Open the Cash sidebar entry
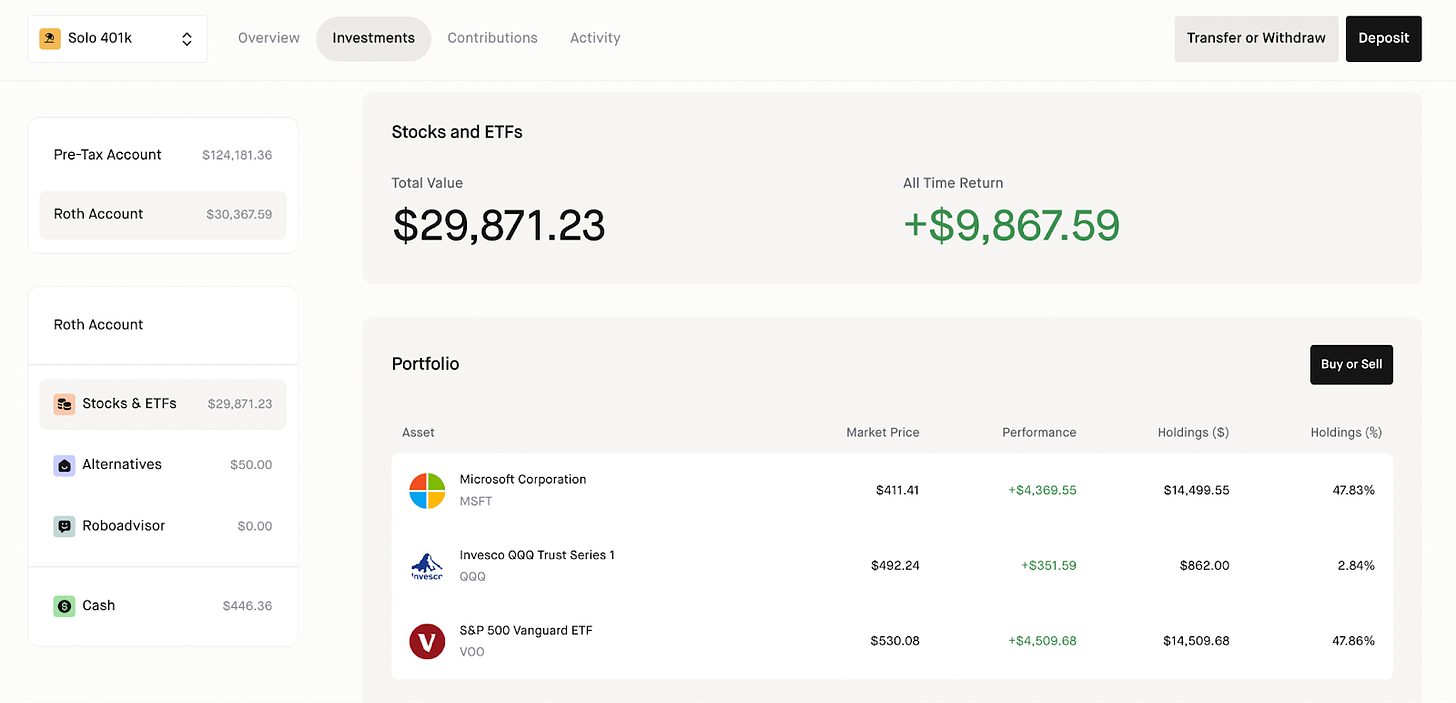The width and height of the screenshot is (1456, 703). coord(163,606)
